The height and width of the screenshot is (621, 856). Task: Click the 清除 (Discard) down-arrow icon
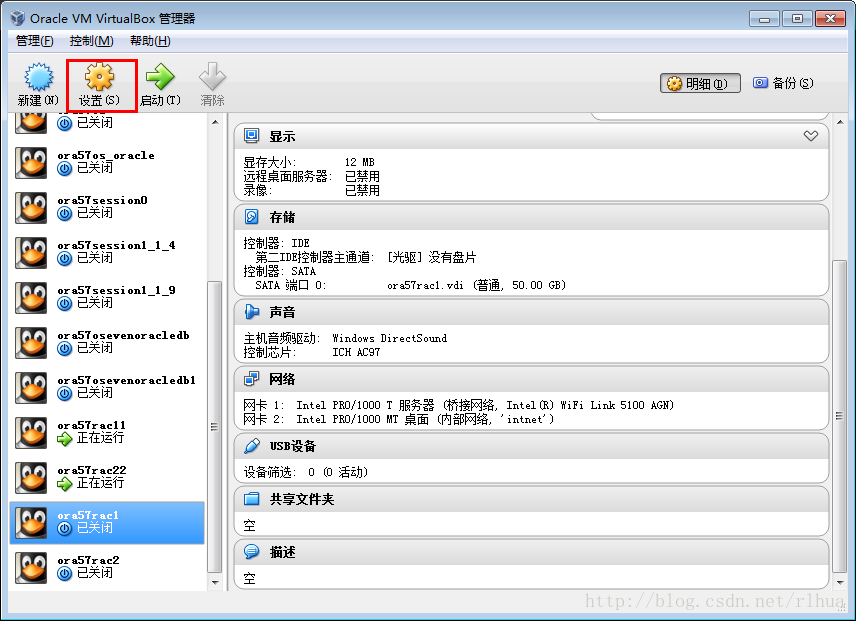(212, 76)
